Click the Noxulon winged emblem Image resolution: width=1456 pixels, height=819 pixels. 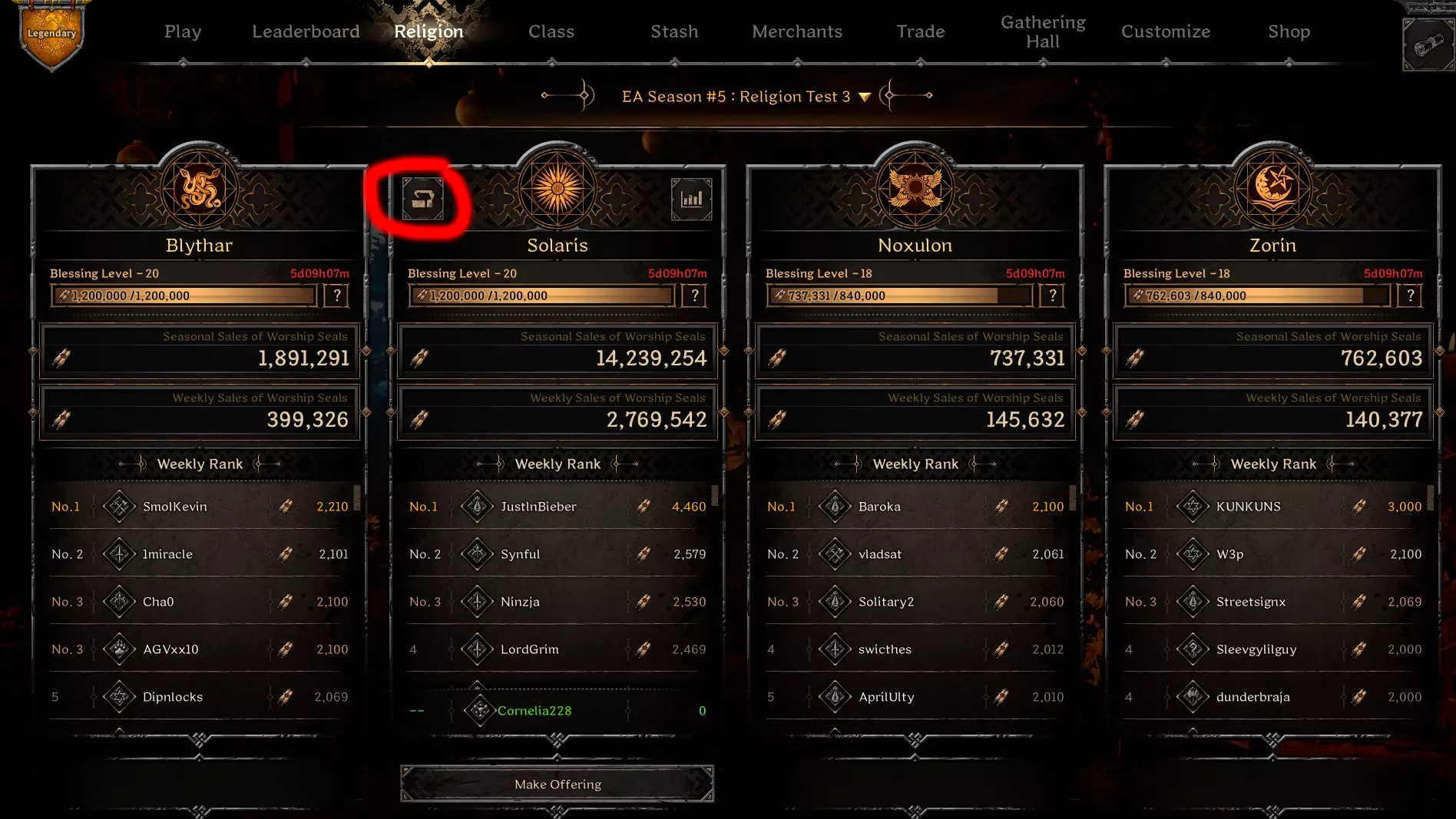tap(915, 189)
